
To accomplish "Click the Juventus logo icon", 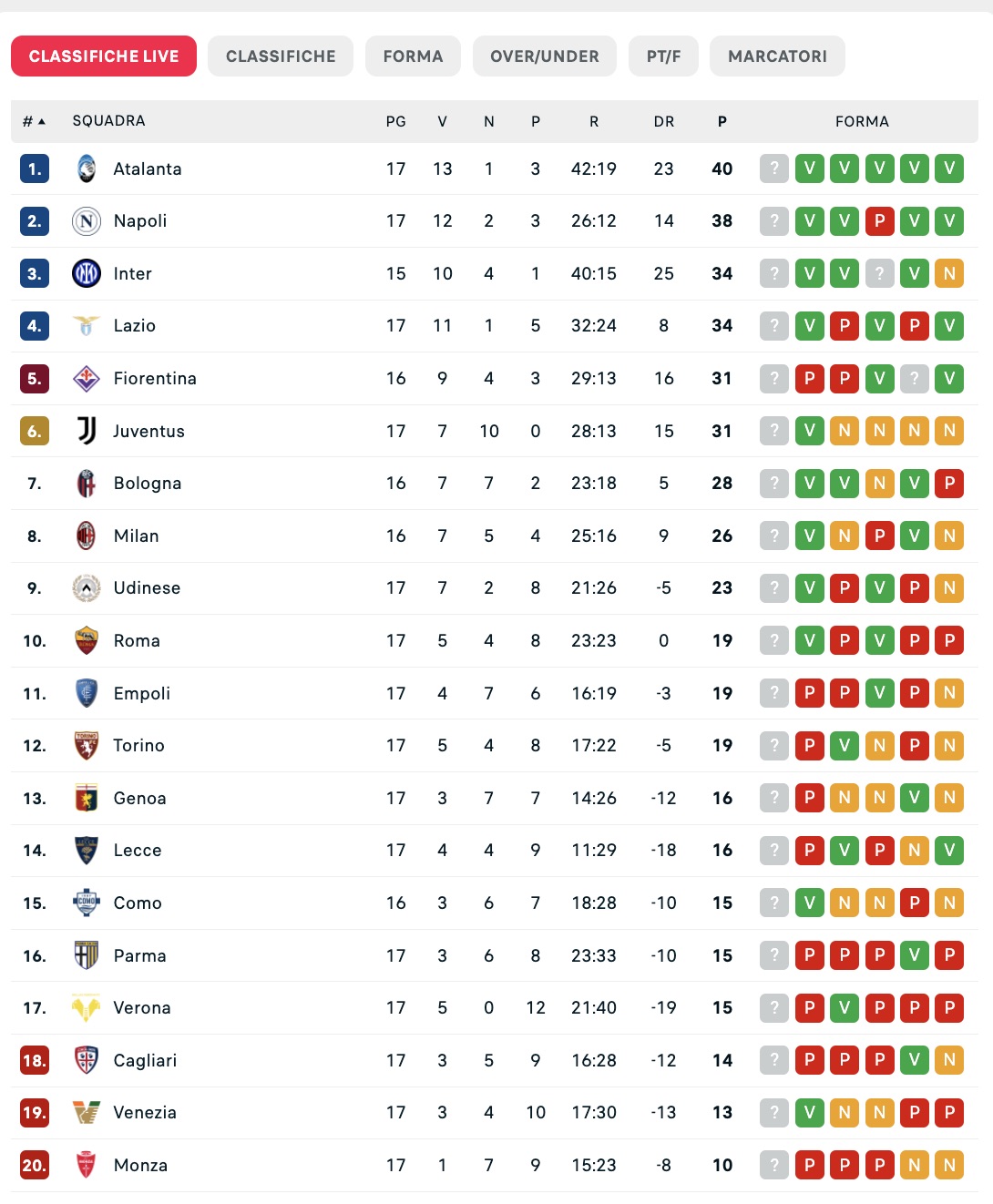I will point(87,431).
